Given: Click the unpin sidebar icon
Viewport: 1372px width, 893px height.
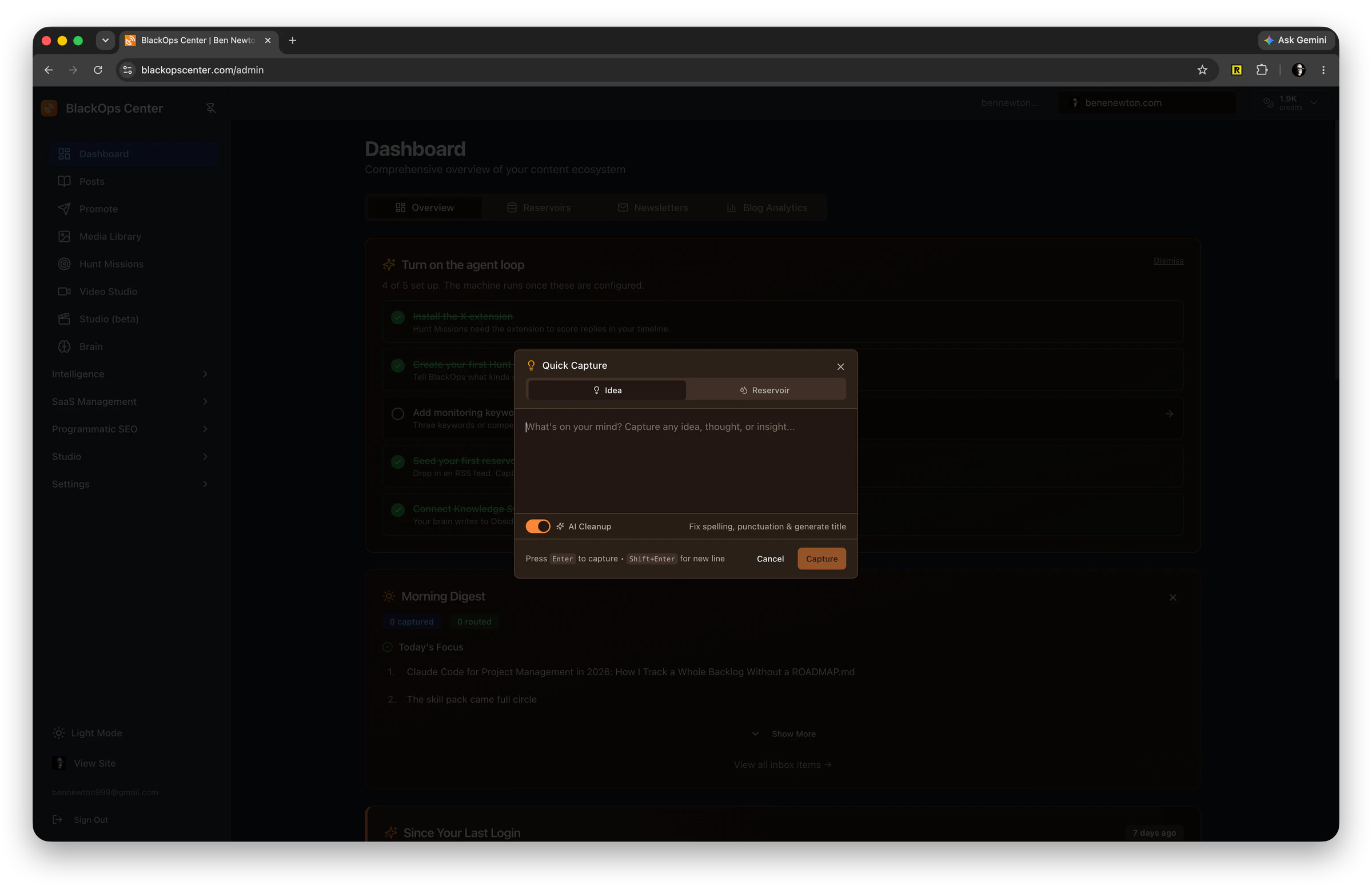Looking at the screenshot, I should tap(210, 108).
